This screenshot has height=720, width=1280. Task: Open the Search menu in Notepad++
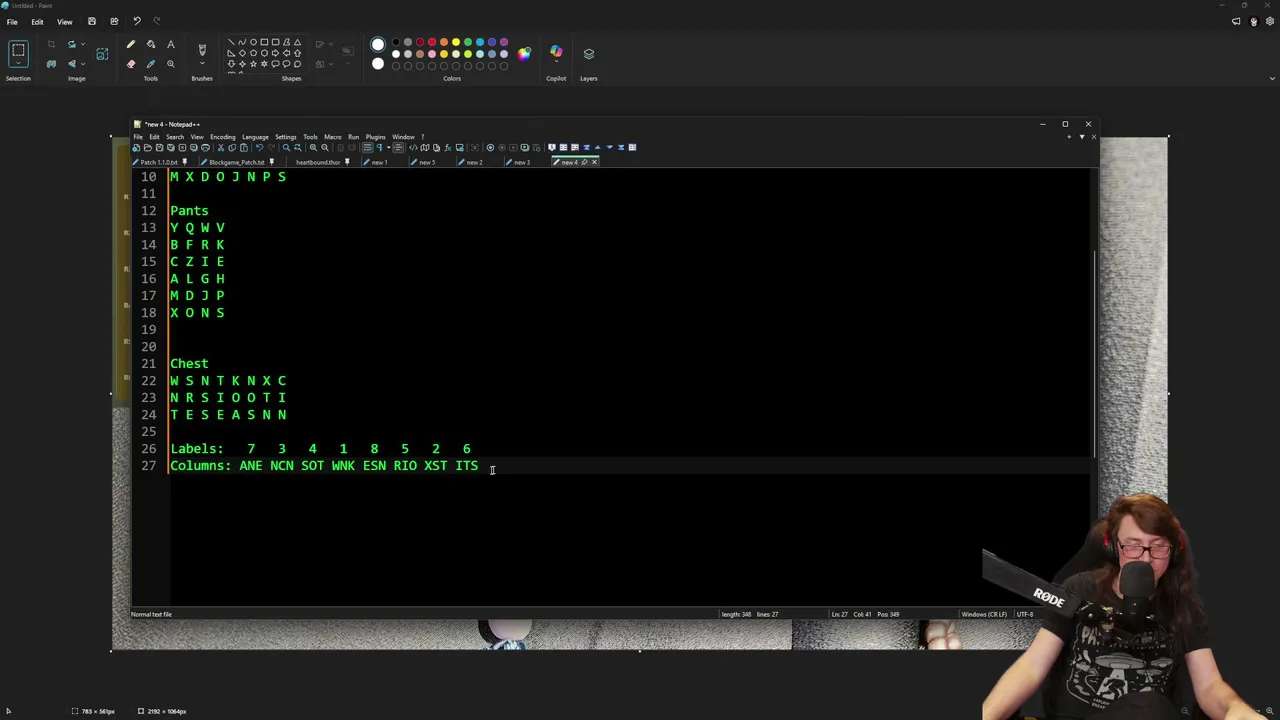tap(175, 137)
